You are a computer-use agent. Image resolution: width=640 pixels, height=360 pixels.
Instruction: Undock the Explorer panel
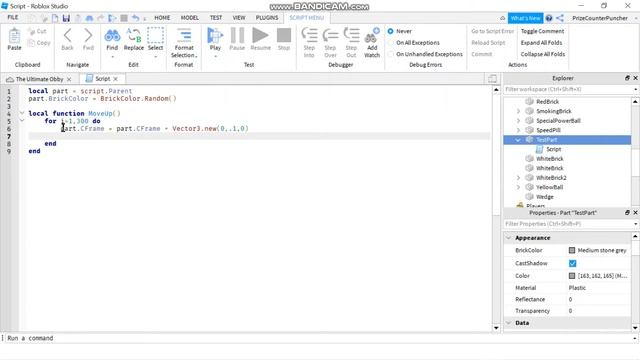pyautogui.click(x=627, y=78)
